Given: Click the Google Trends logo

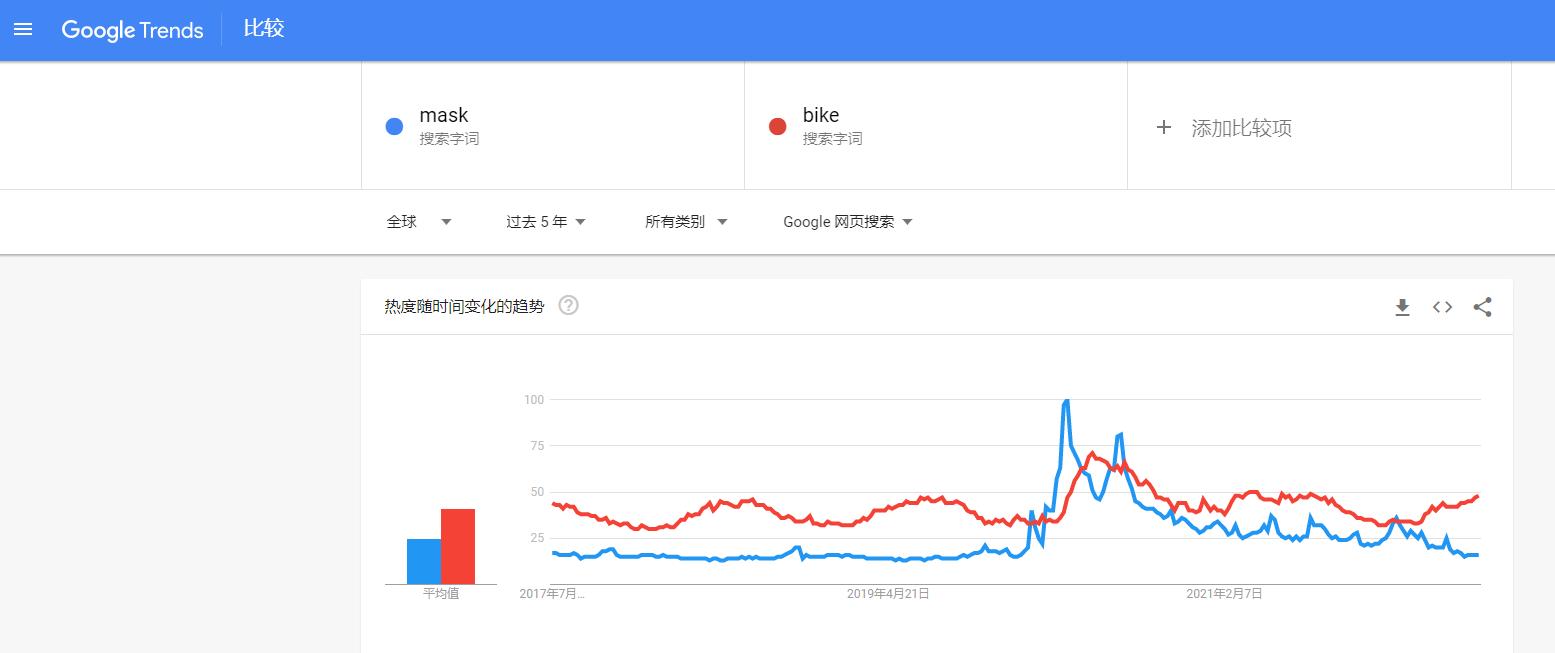Looking at the screenshot, I should 132,30.
